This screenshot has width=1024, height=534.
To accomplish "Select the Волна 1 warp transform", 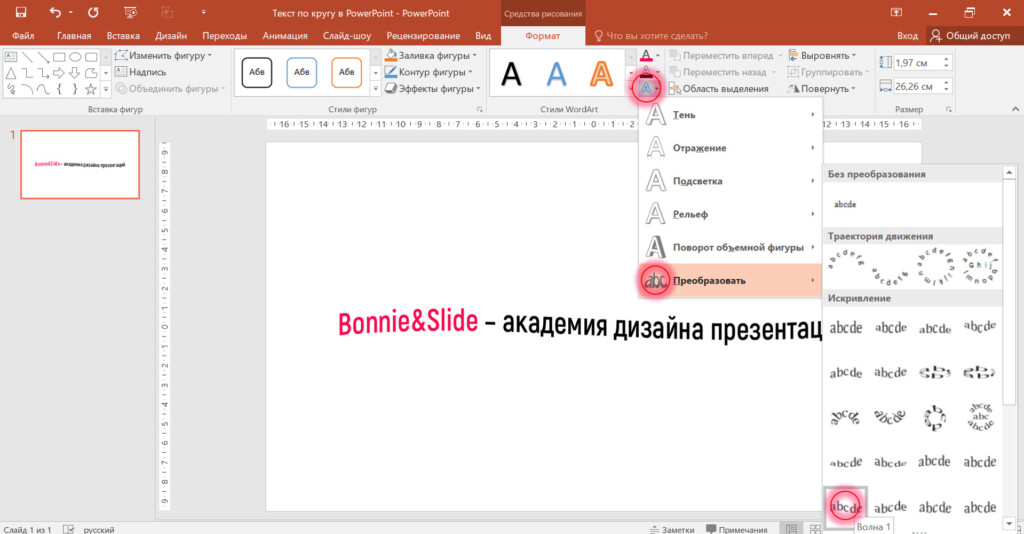I will pos(846,506).
